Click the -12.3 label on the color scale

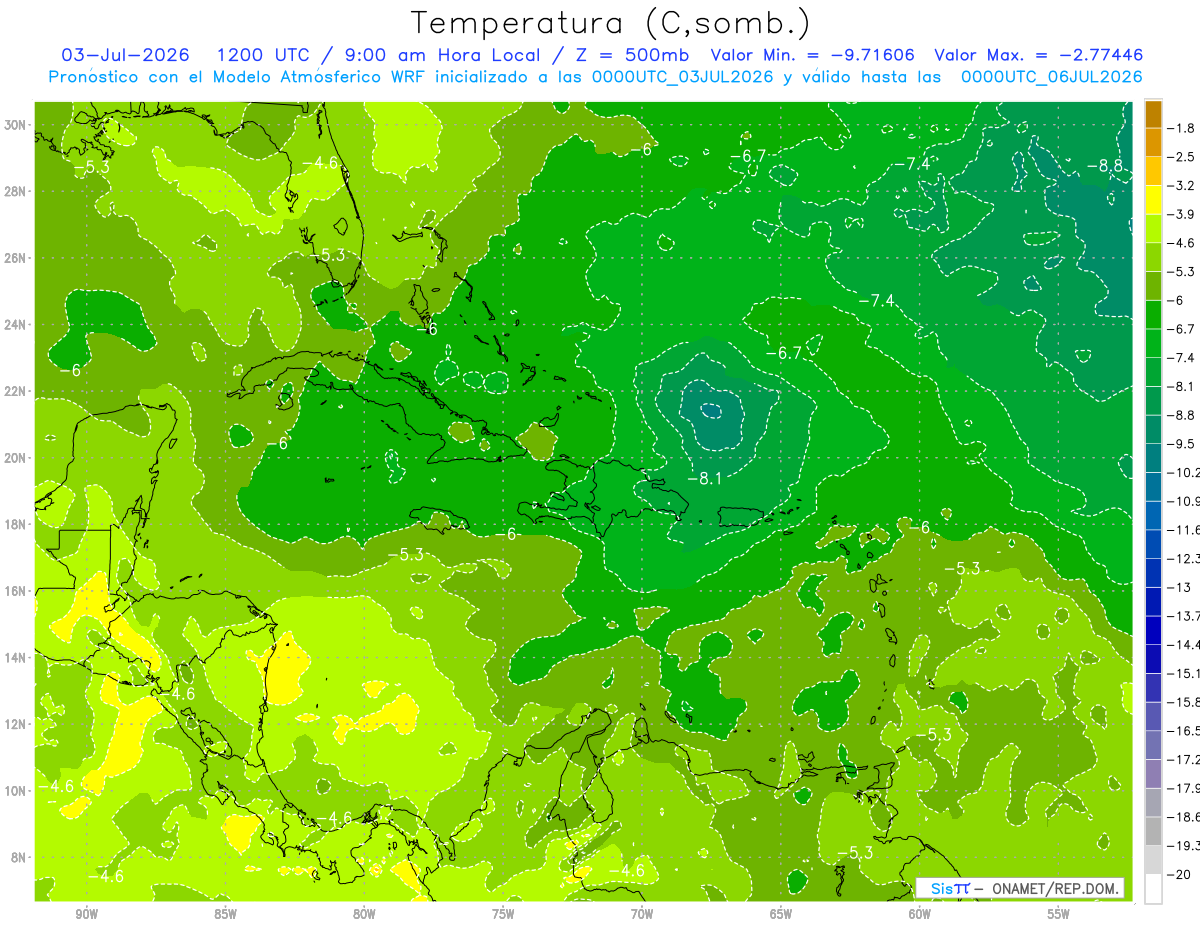(x=1184, y=558)
